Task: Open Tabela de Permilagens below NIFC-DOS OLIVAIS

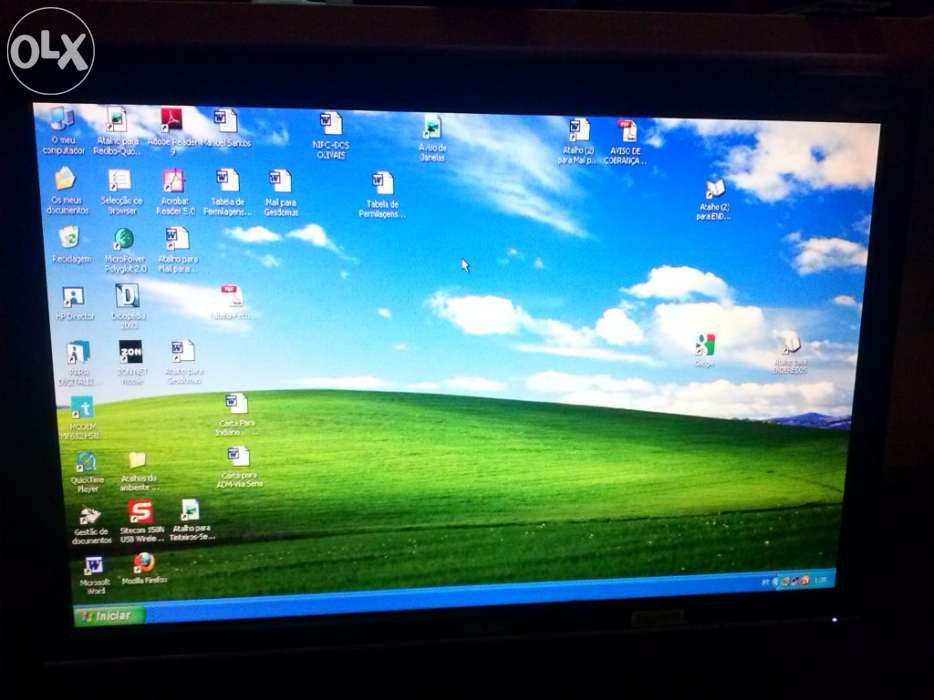Action: pyautogui.click(x=382, y=195)
